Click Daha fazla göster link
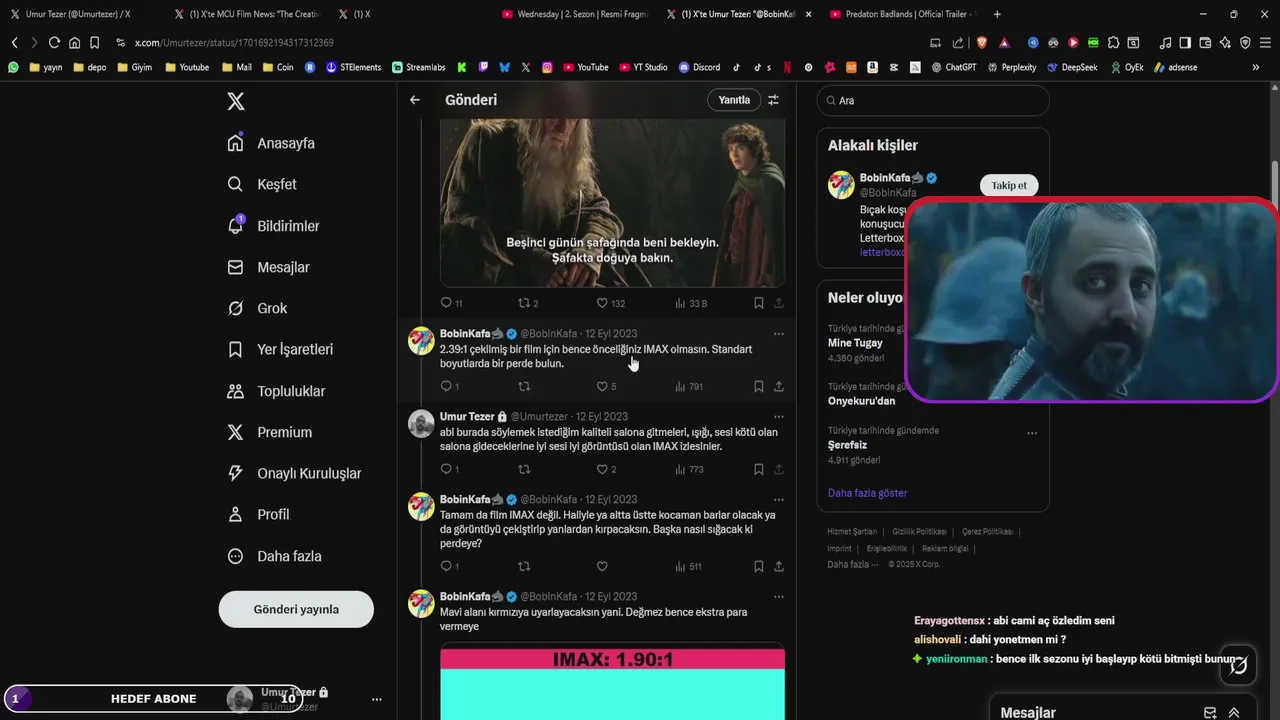 click(867, 493)
